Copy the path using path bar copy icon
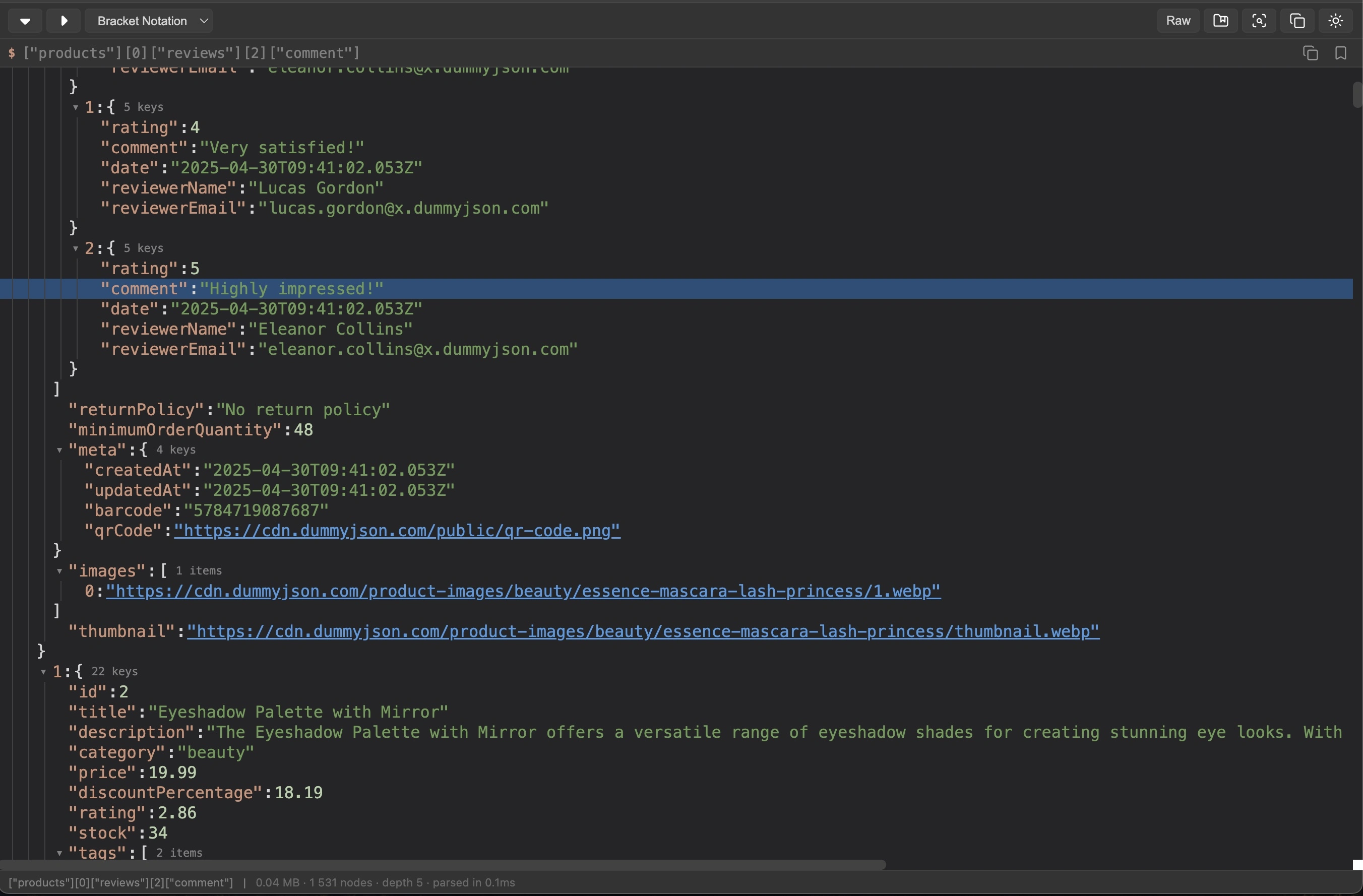Screen dimensions: 1363x896 (1310, 53)
